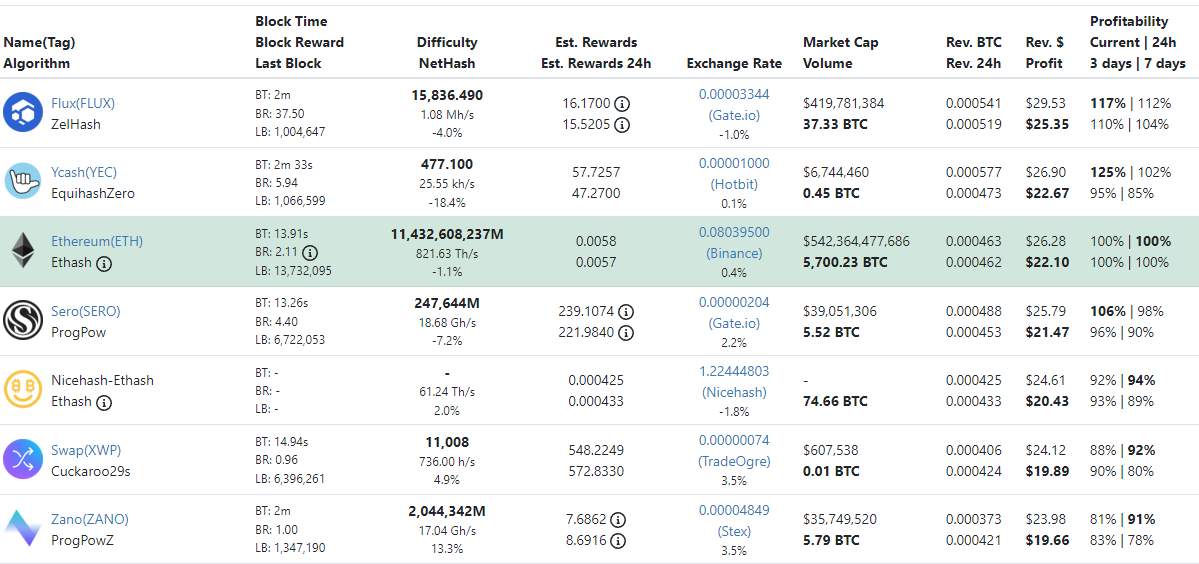The image size is (1199, 564).
Task: Click info icon next to Sero 239.1074 reward
Action: click(x=626, y=312)
